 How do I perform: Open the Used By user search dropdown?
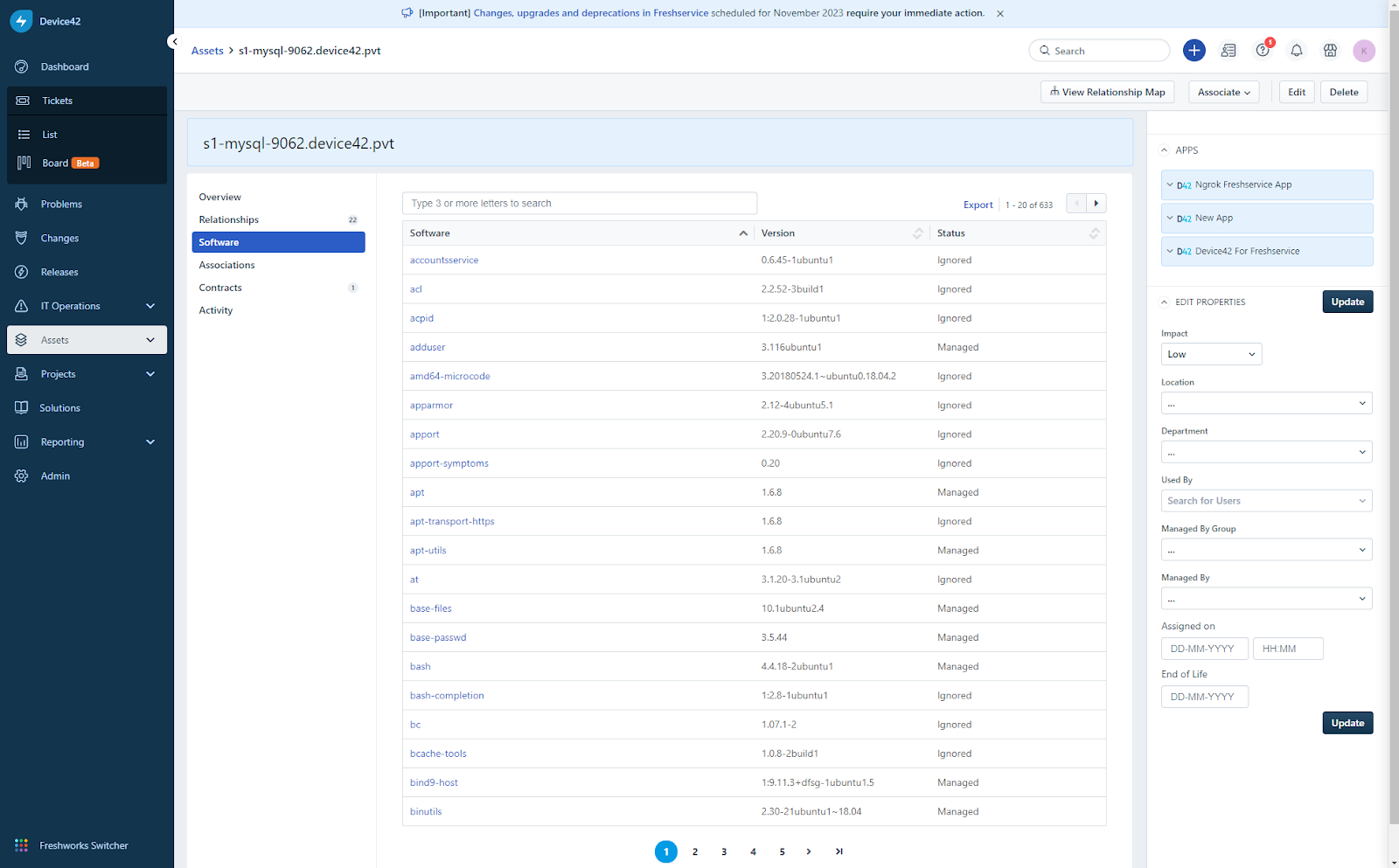(x=1267, y=501)
